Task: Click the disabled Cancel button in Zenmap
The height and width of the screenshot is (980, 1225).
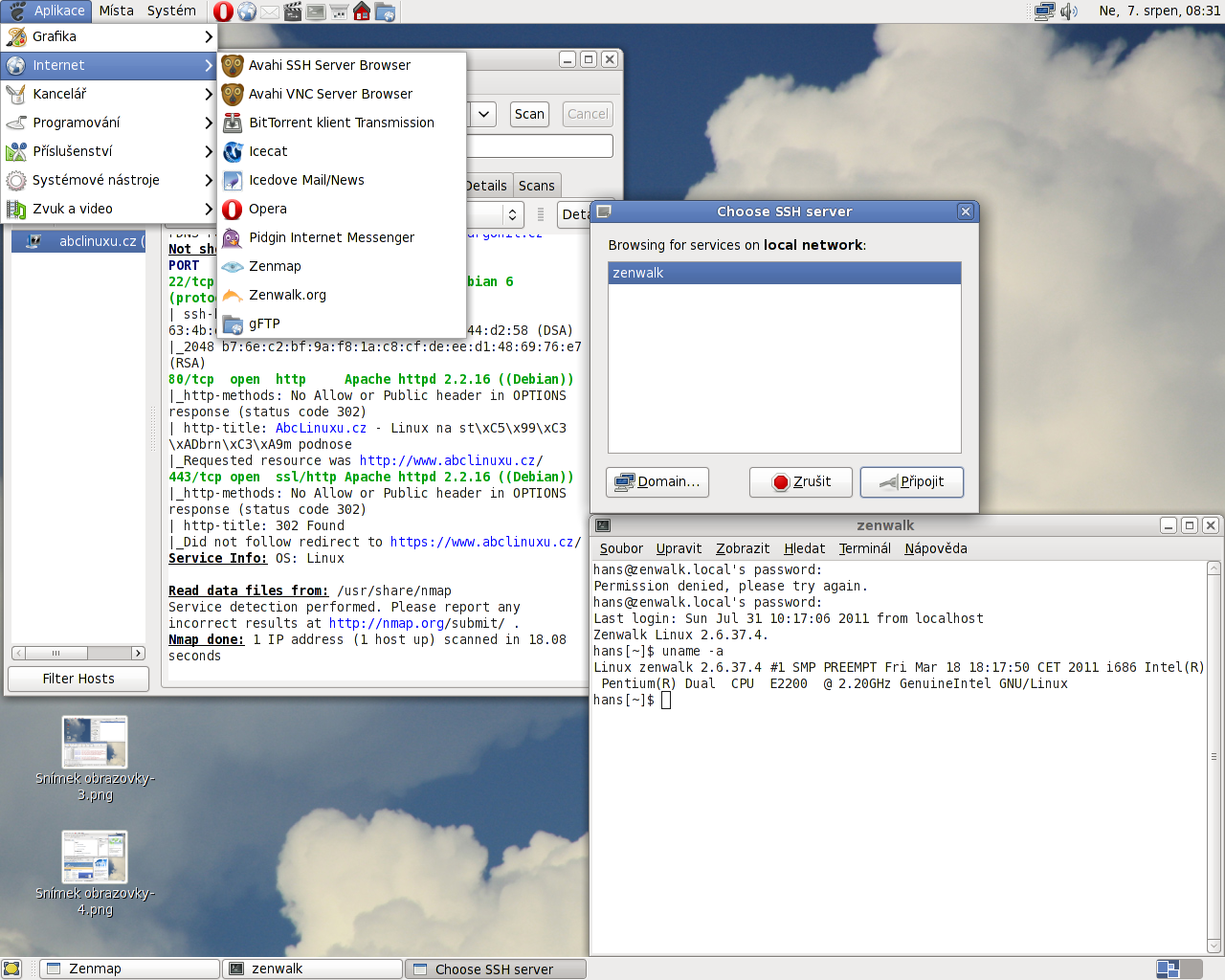Action: (588, 114)
